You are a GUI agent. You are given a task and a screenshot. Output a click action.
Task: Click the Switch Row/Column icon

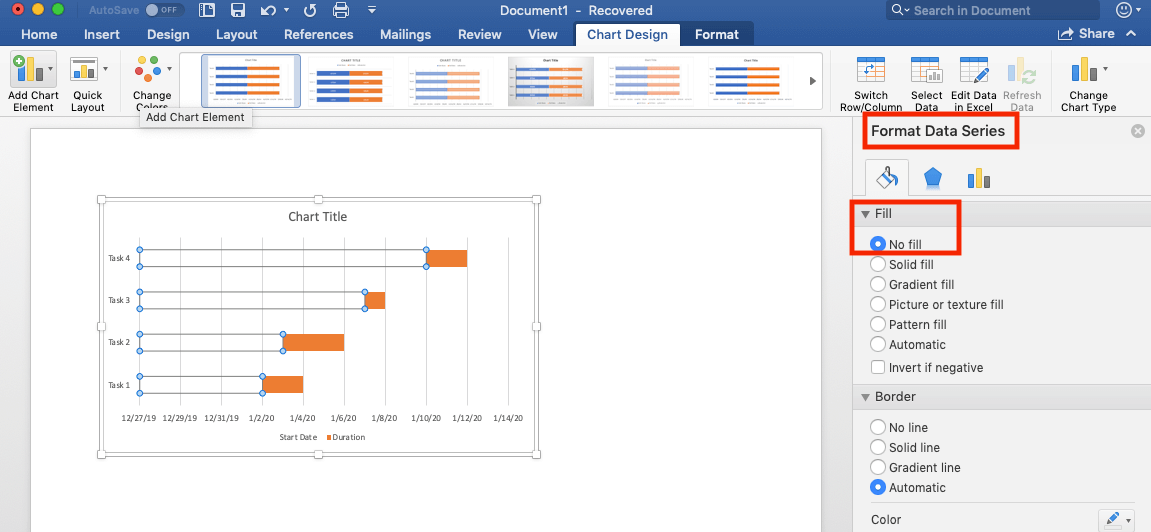[x=870, y=72]
